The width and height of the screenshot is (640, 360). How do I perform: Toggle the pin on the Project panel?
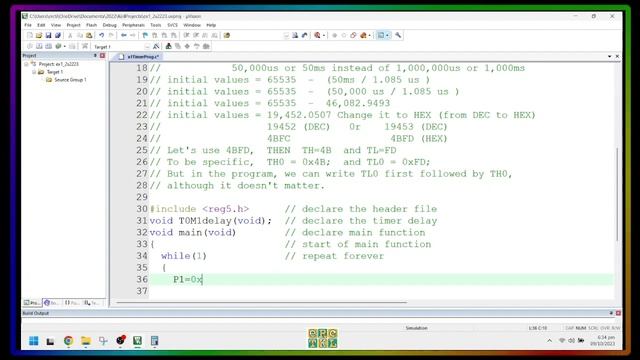96,56
